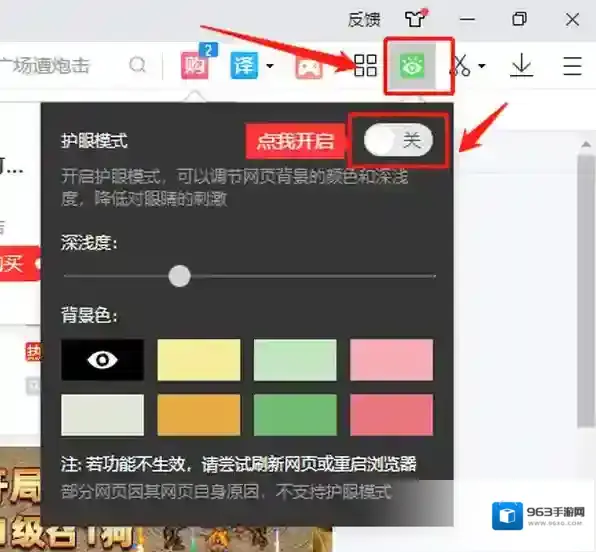Select the scissors screenshot tool
596x552 pixels.
click(x=461, y=66)
